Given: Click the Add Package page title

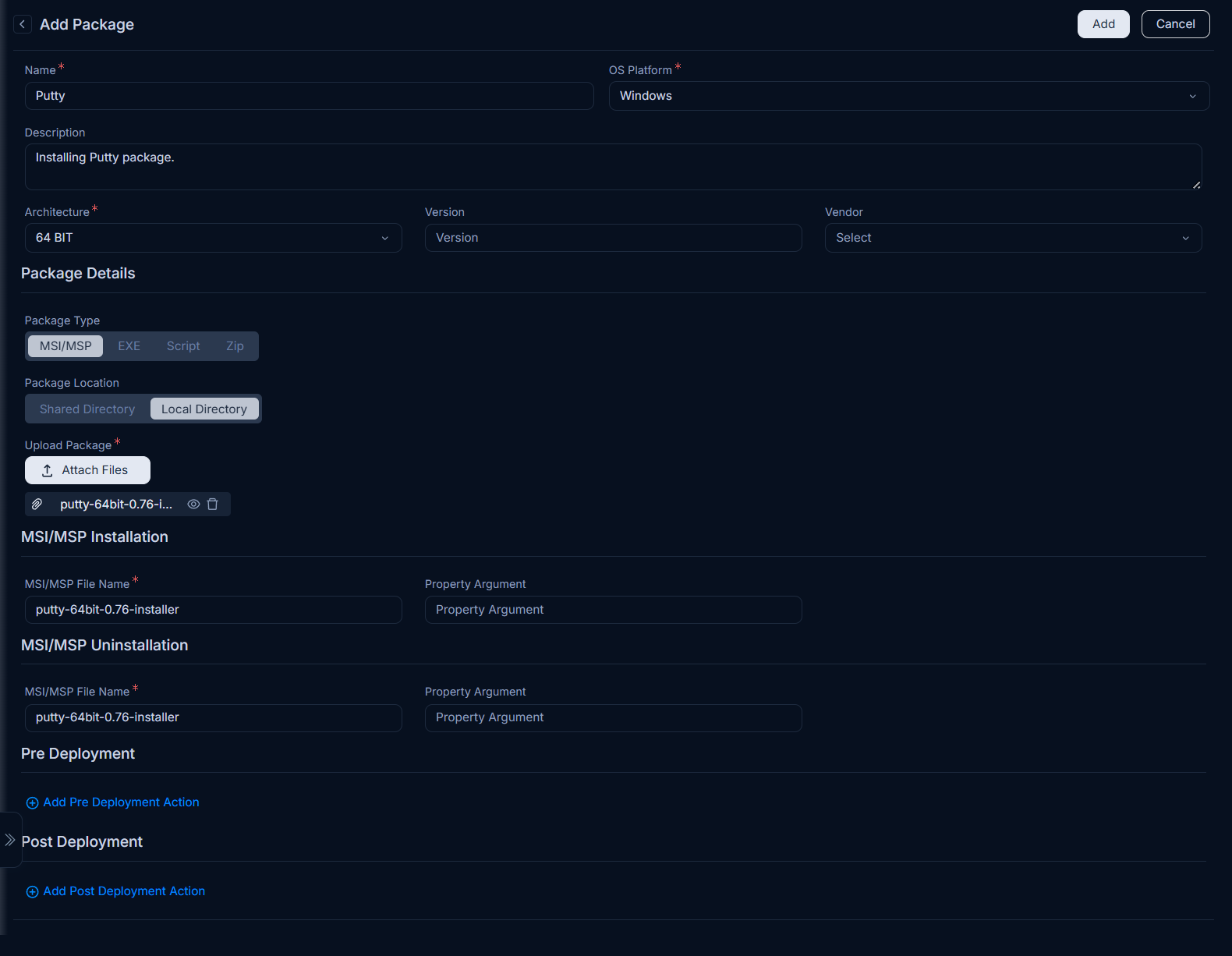Looking at the screenshot, I should click(x=87, y=25).
